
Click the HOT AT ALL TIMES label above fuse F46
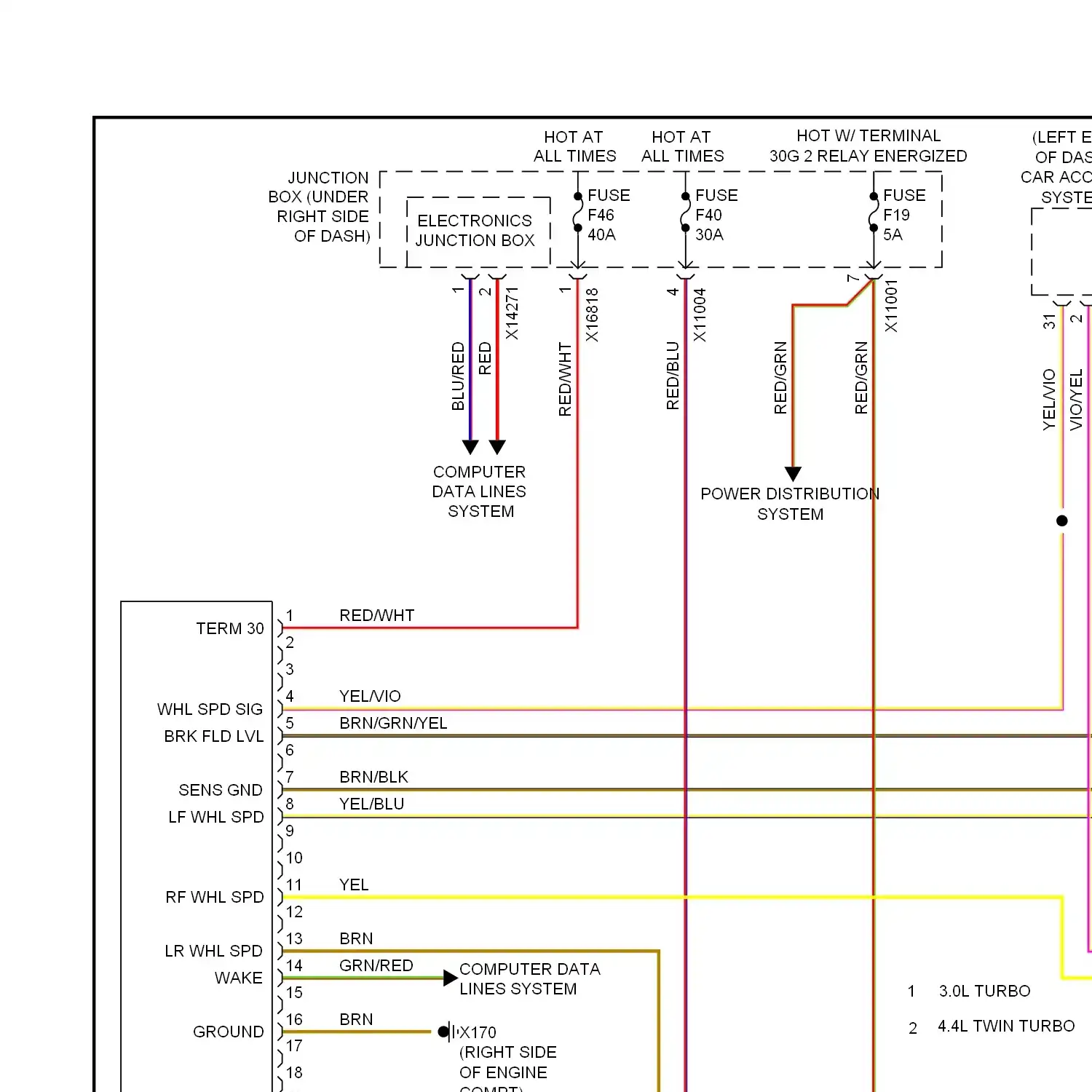click(x=574, y=146)
